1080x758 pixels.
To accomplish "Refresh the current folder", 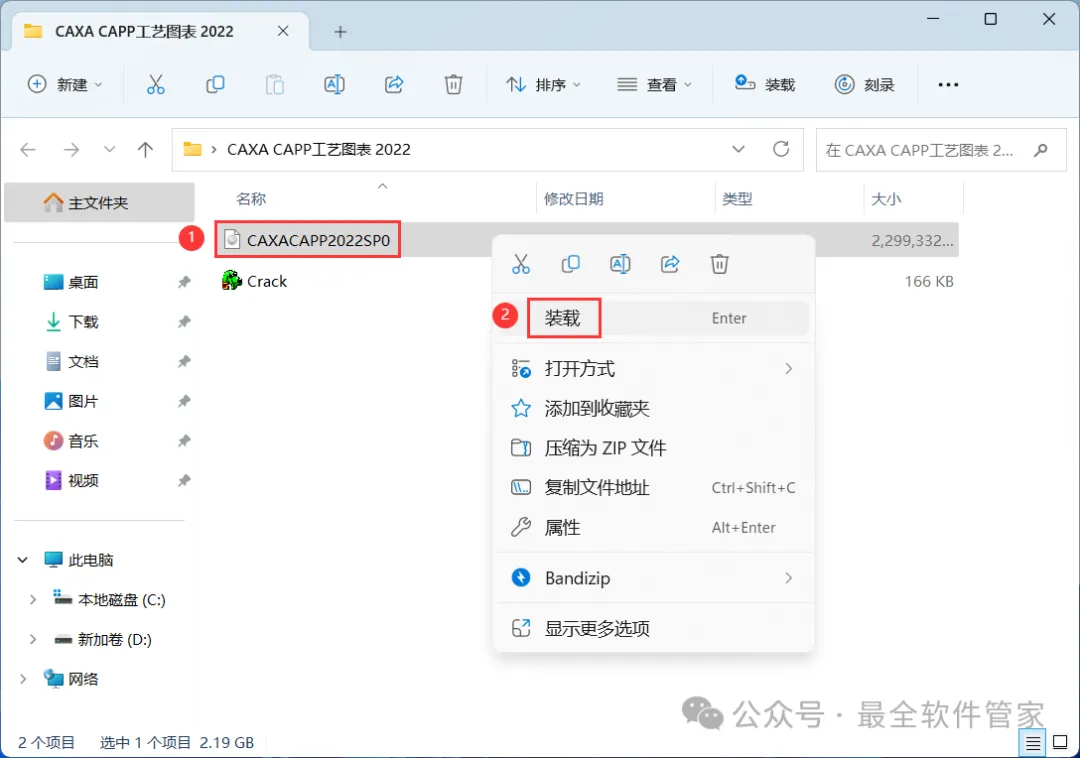I will (781, 149).
